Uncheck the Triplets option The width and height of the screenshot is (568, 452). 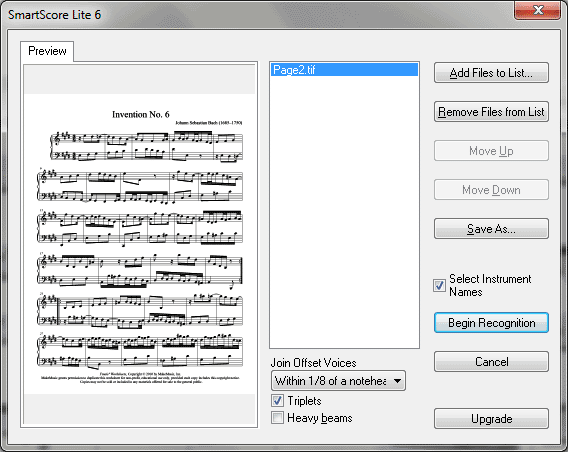tap(277, 401)
